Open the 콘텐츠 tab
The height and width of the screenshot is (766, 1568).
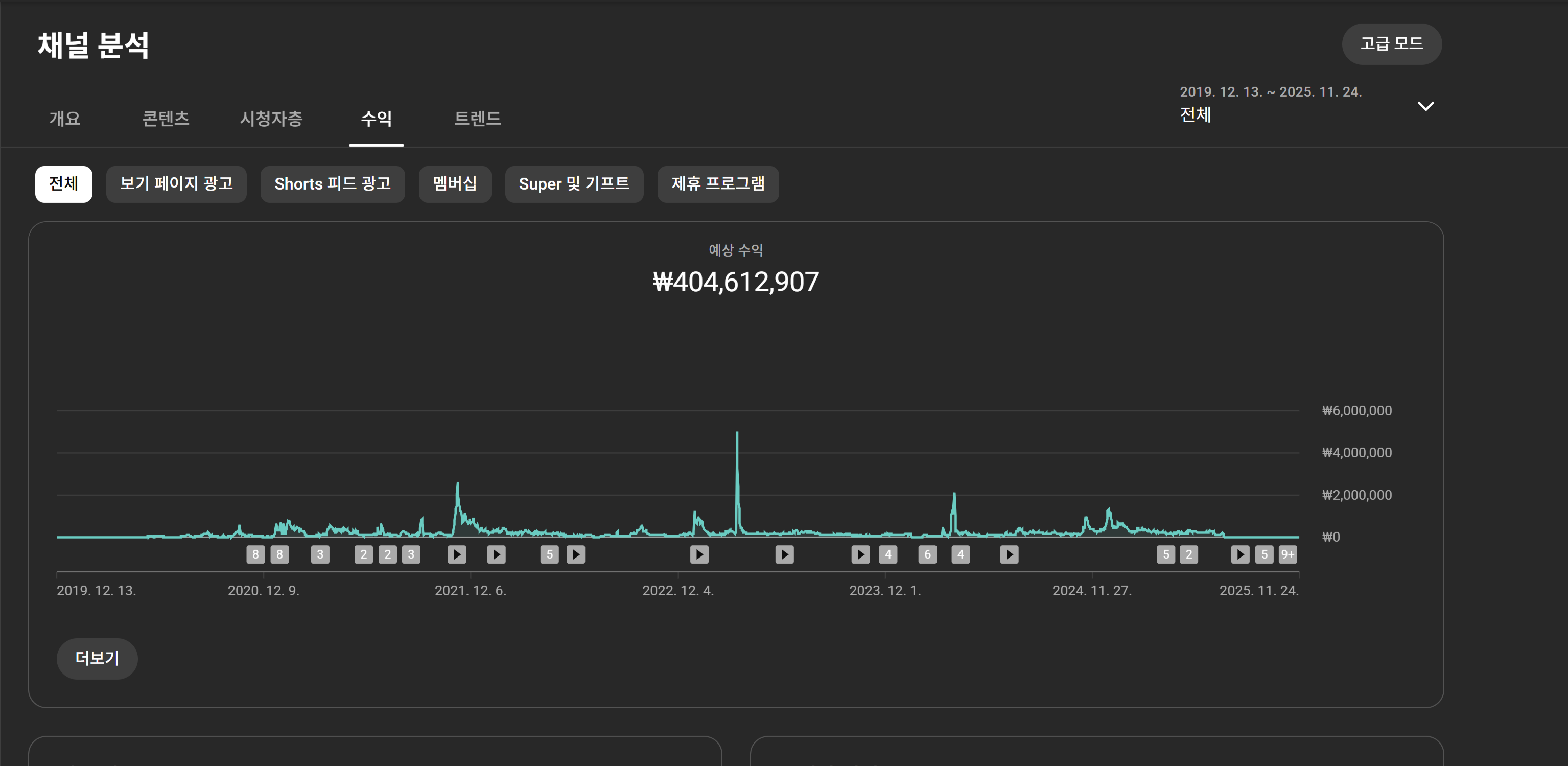coord(166,118)
